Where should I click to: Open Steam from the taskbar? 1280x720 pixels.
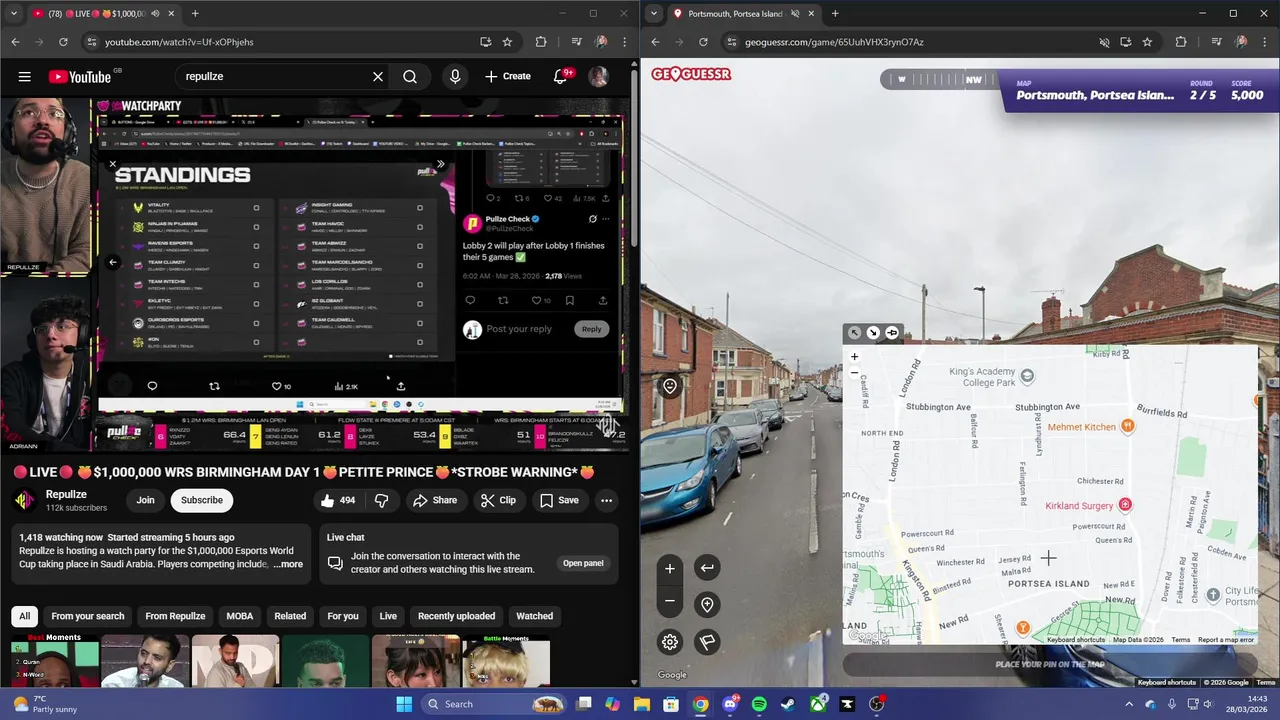(789, 704)
